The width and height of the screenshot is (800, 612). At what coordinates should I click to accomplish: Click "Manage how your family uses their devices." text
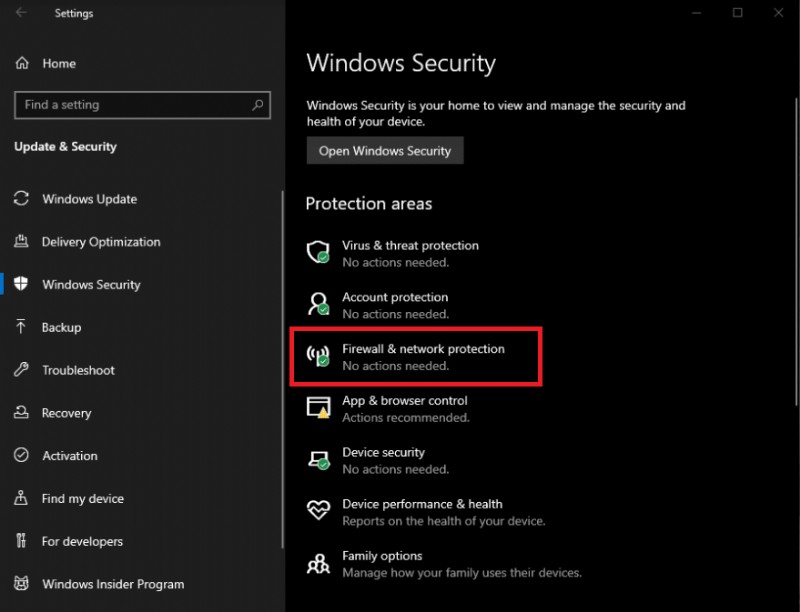(462, 573)
